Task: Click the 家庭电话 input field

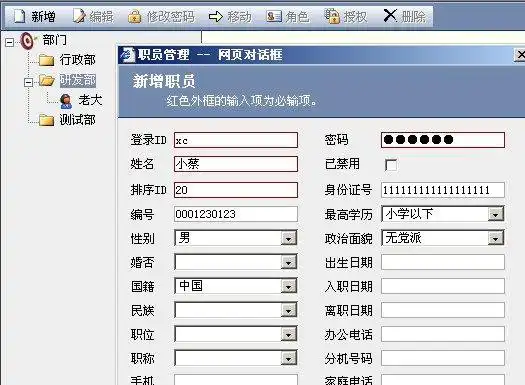Action: tap(443, 380)
